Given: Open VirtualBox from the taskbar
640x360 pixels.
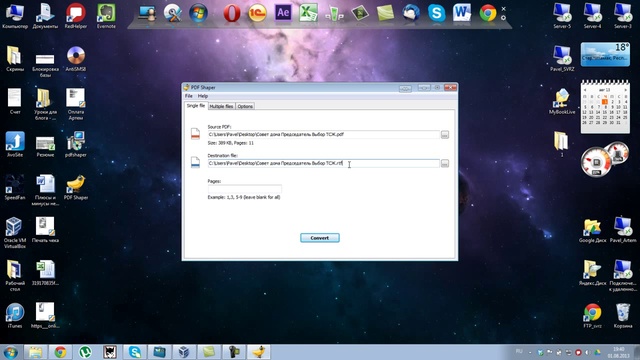Looking at the screenshot, I should [x=184, y=352].
